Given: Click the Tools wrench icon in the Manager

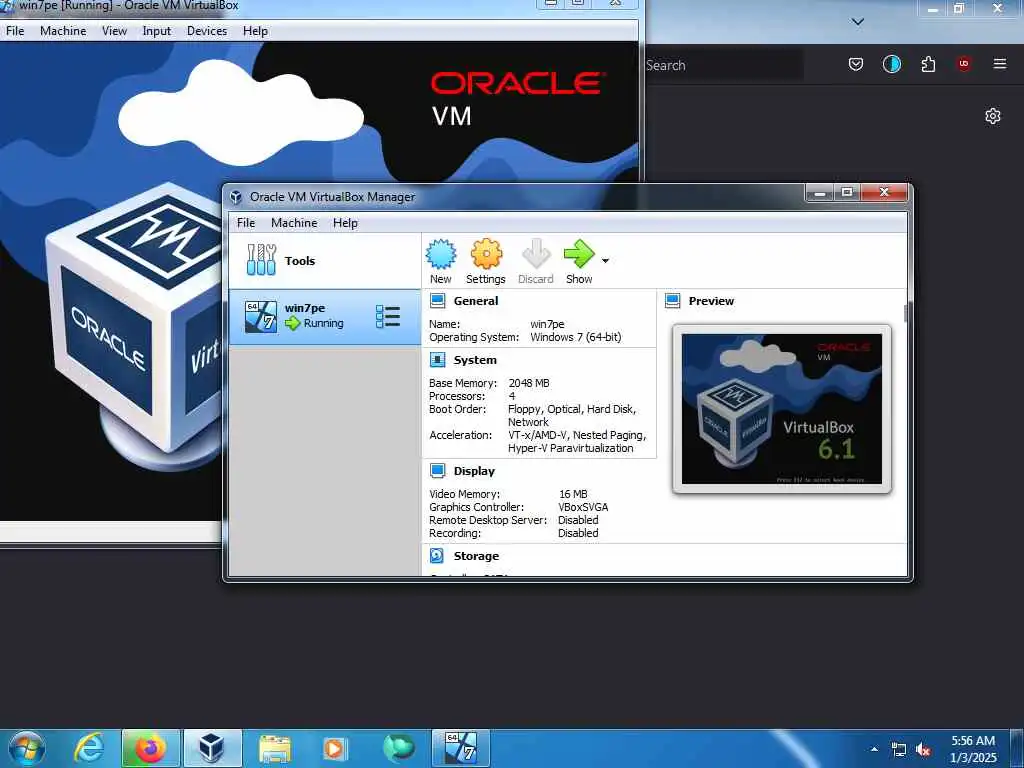Looking at the screenshot, I should pos(261,260).
